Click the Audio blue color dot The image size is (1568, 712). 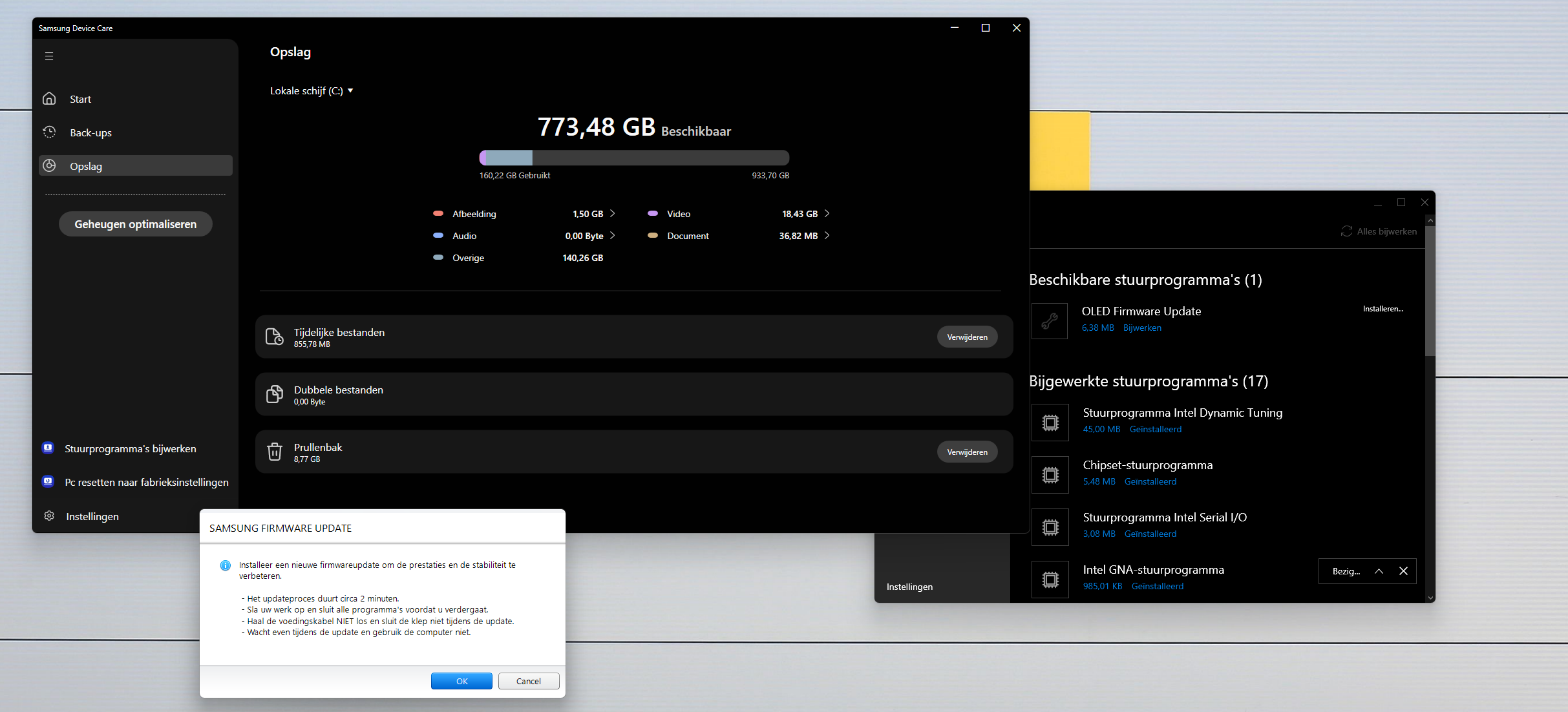coord(438,235)
